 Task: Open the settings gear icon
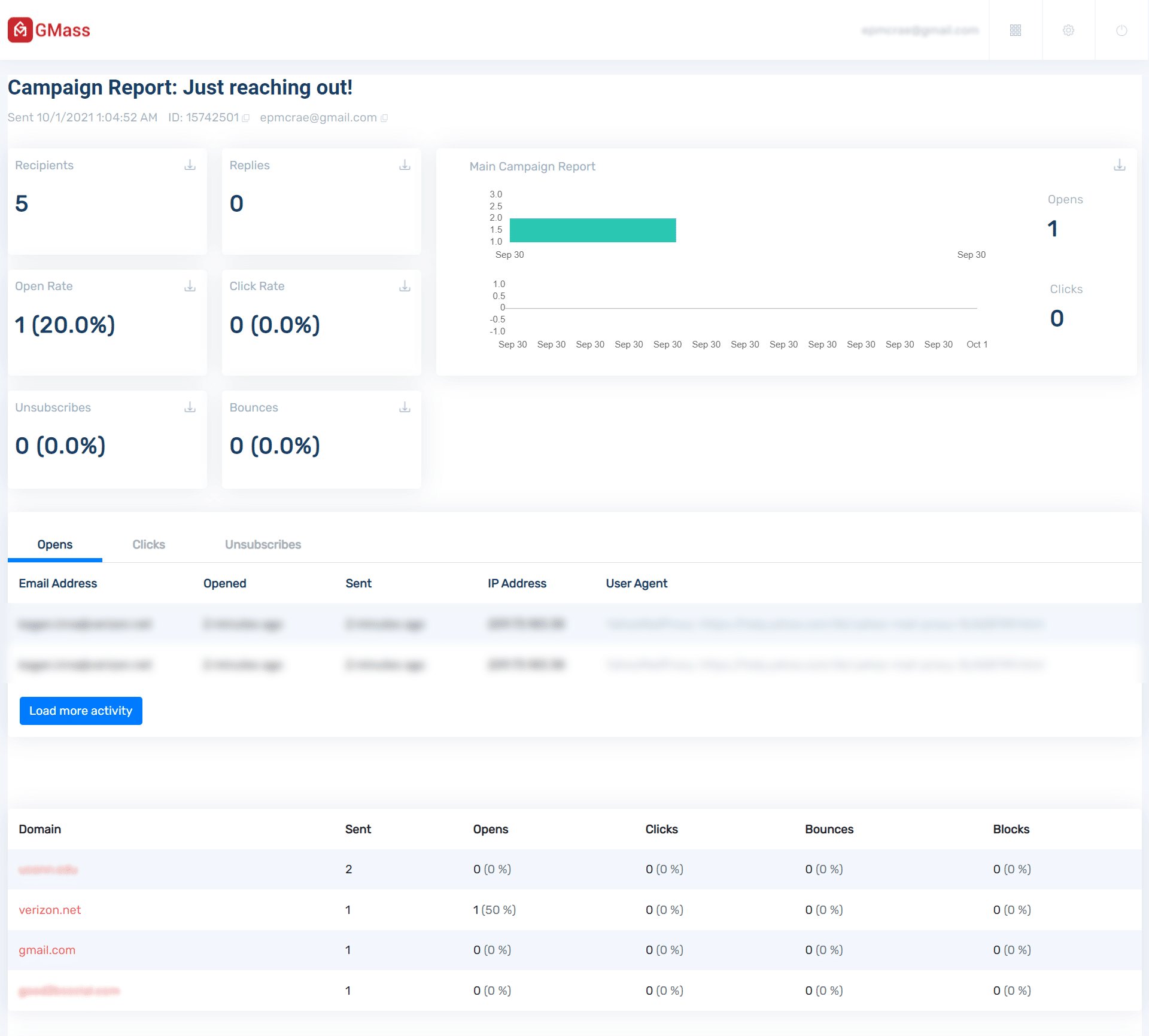point(1068,30)
